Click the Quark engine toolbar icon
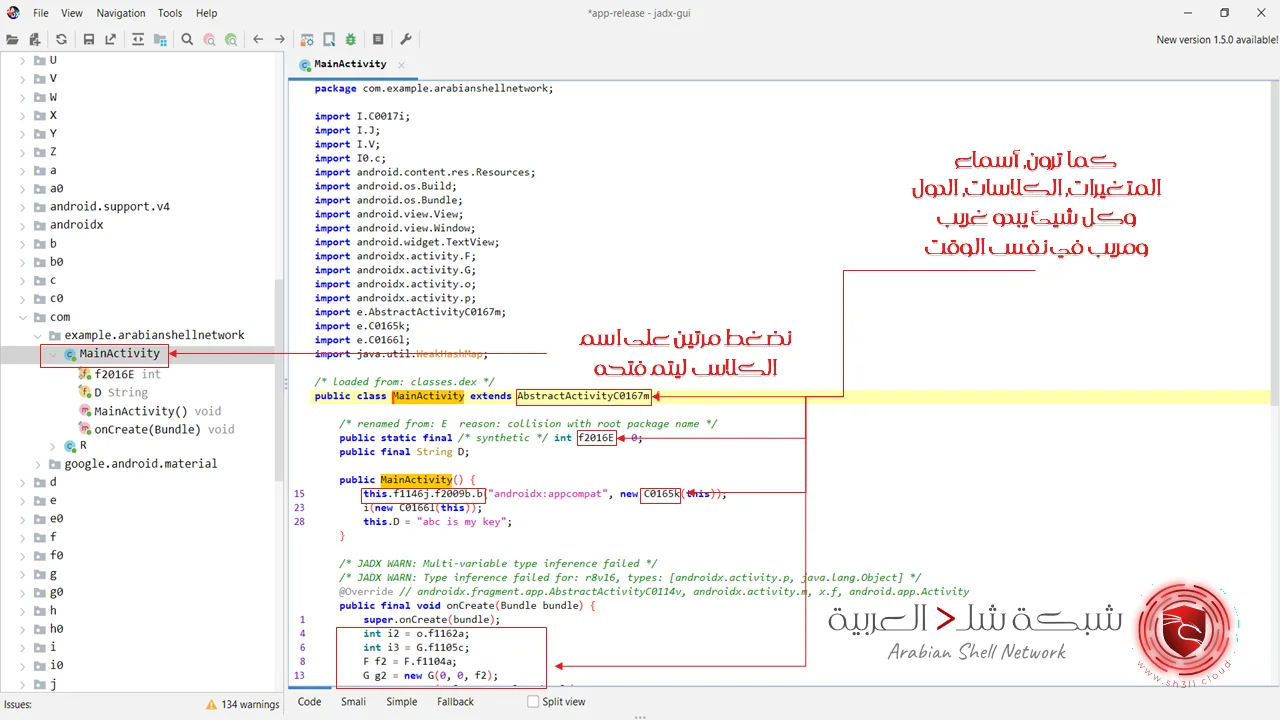 coord(329,40)
